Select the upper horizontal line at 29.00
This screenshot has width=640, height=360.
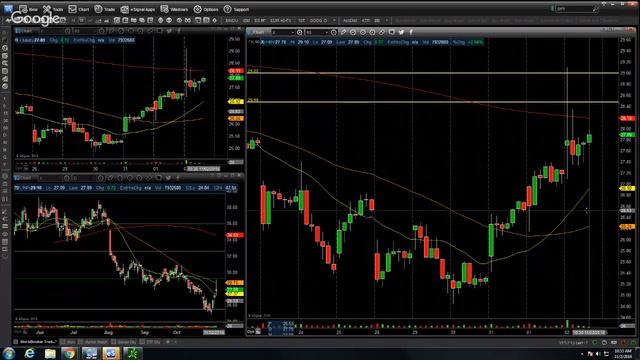433,73
